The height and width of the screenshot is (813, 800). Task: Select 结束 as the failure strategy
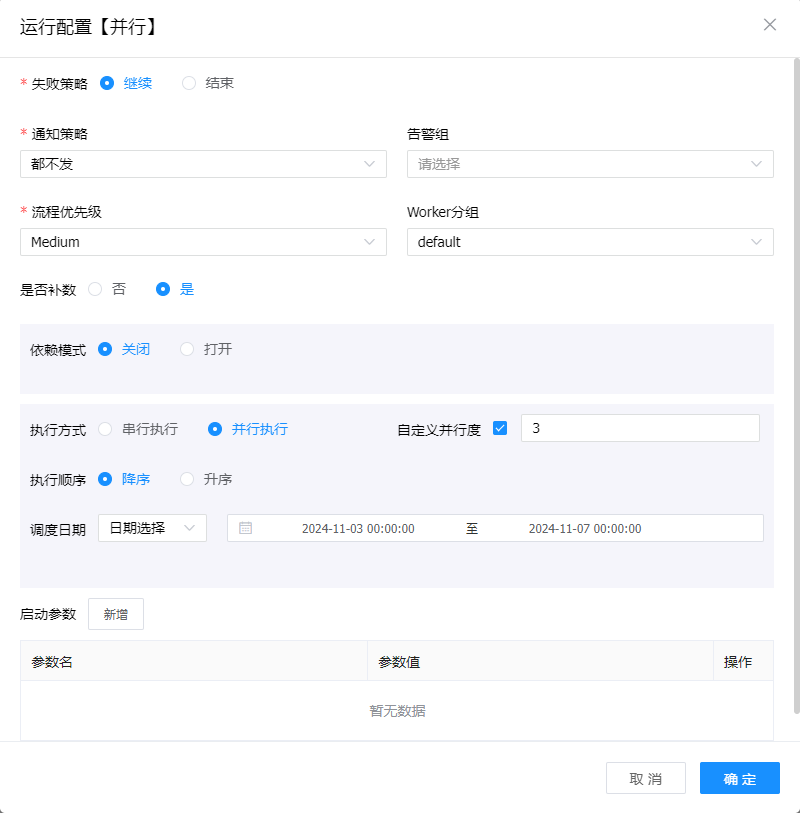pyautogui.click(x=189, y=83)
